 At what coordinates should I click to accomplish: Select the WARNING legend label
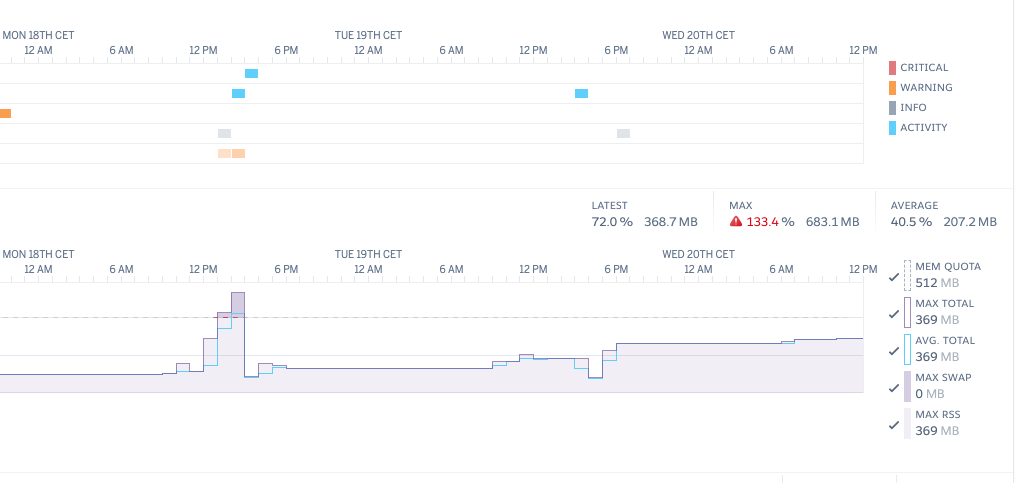click(x=926, y=87)
